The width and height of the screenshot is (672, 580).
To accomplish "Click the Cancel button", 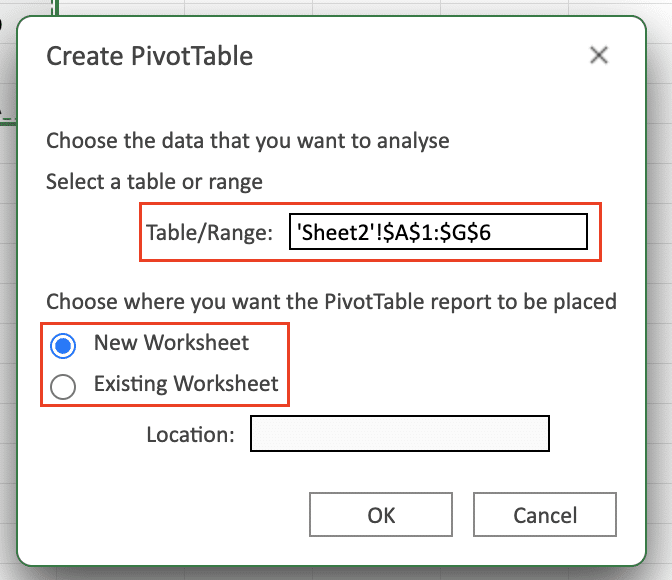I will click(545, 514).
